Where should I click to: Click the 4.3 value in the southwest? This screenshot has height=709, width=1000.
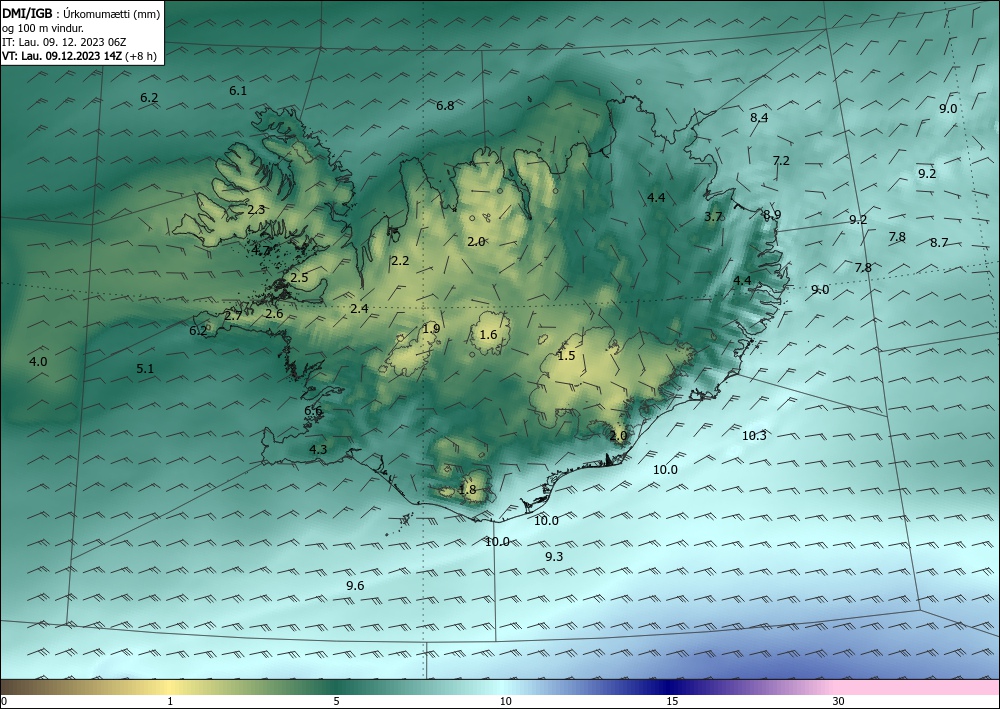coord(318,450)
